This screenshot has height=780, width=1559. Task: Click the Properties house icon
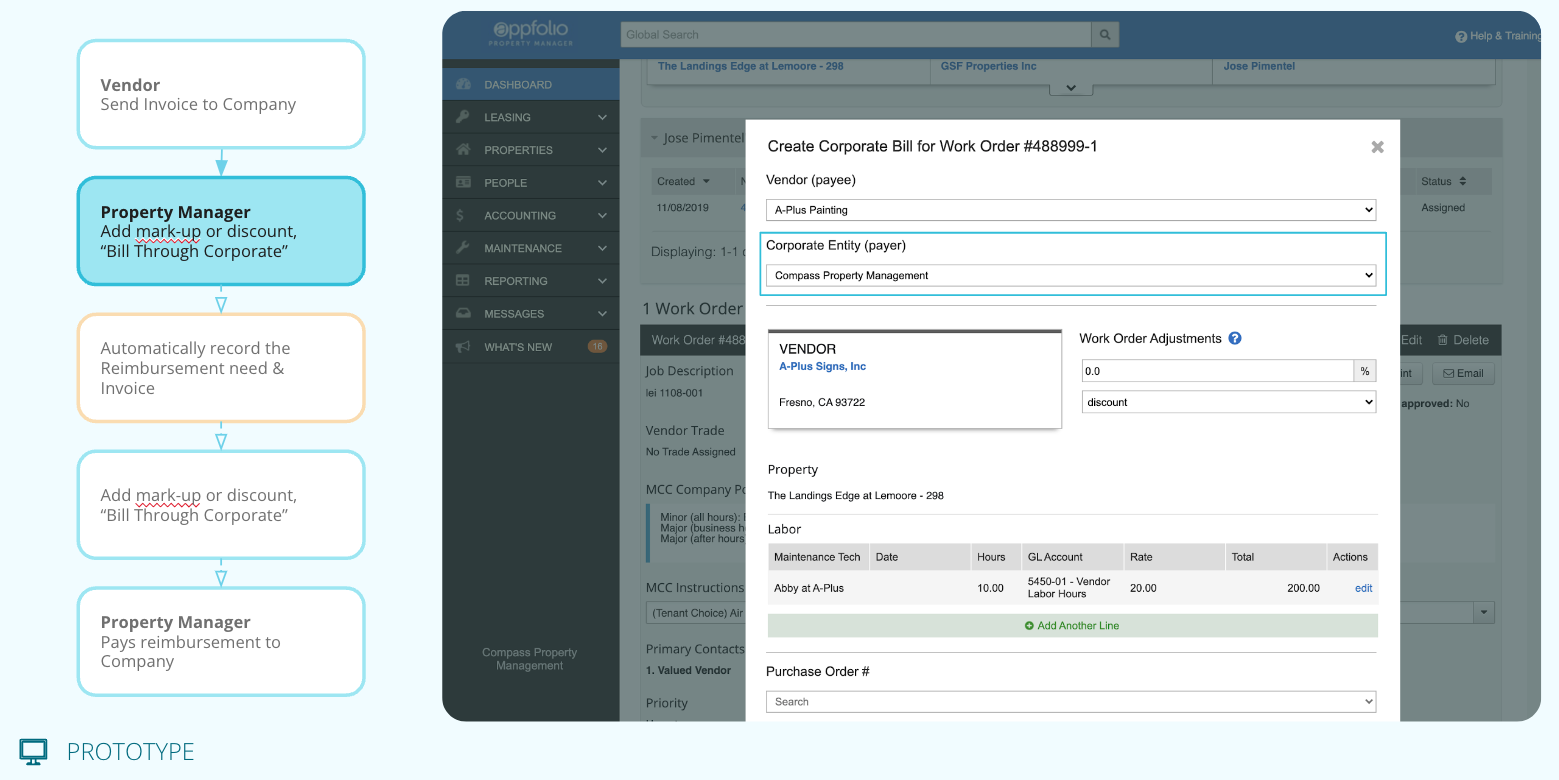tap(463, 150)
